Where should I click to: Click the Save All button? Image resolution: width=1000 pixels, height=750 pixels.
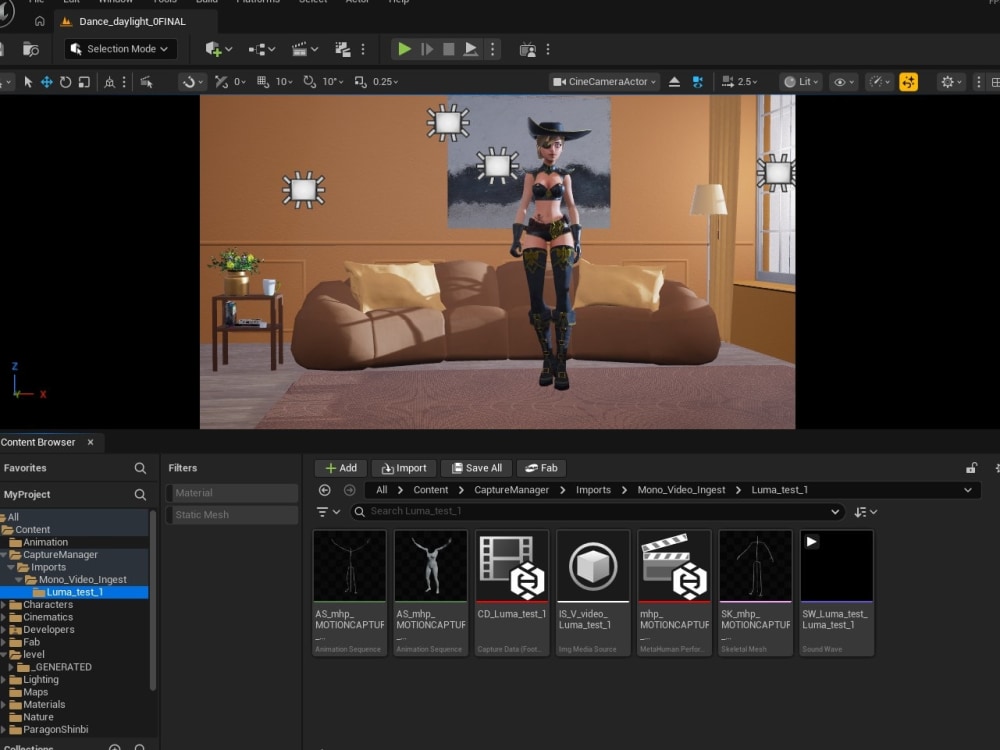pos(477,468)
